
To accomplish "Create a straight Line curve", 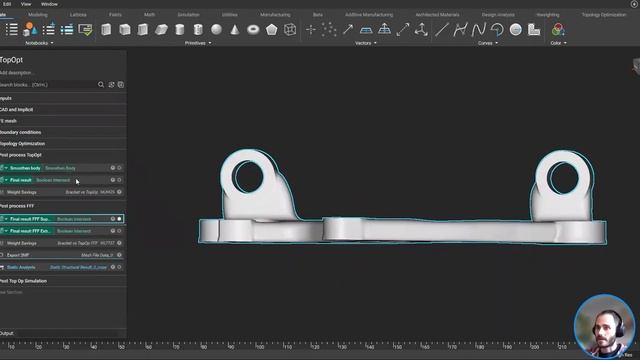I will point(442,29).
